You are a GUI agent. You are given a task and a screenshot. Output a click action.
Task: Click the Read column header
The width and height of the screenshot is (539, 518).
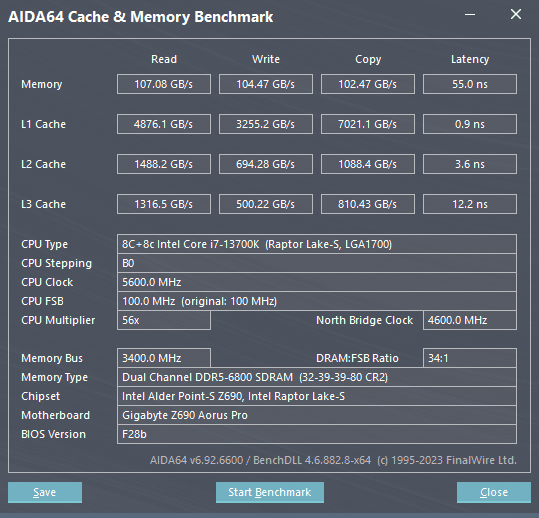(164, 59)
